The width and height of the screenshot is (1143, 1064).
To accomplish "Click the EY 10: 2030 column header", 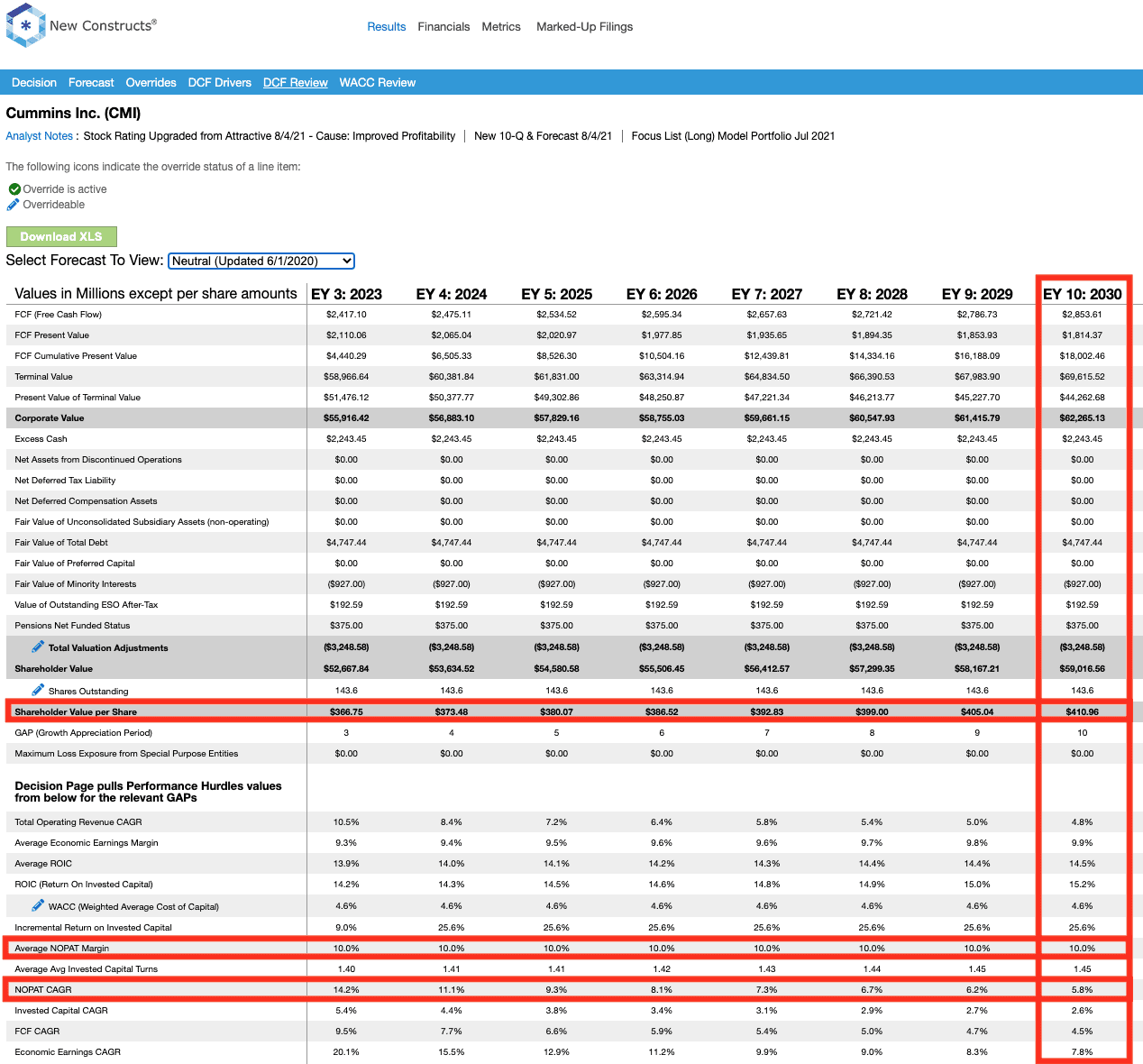I will (1083, 294).
